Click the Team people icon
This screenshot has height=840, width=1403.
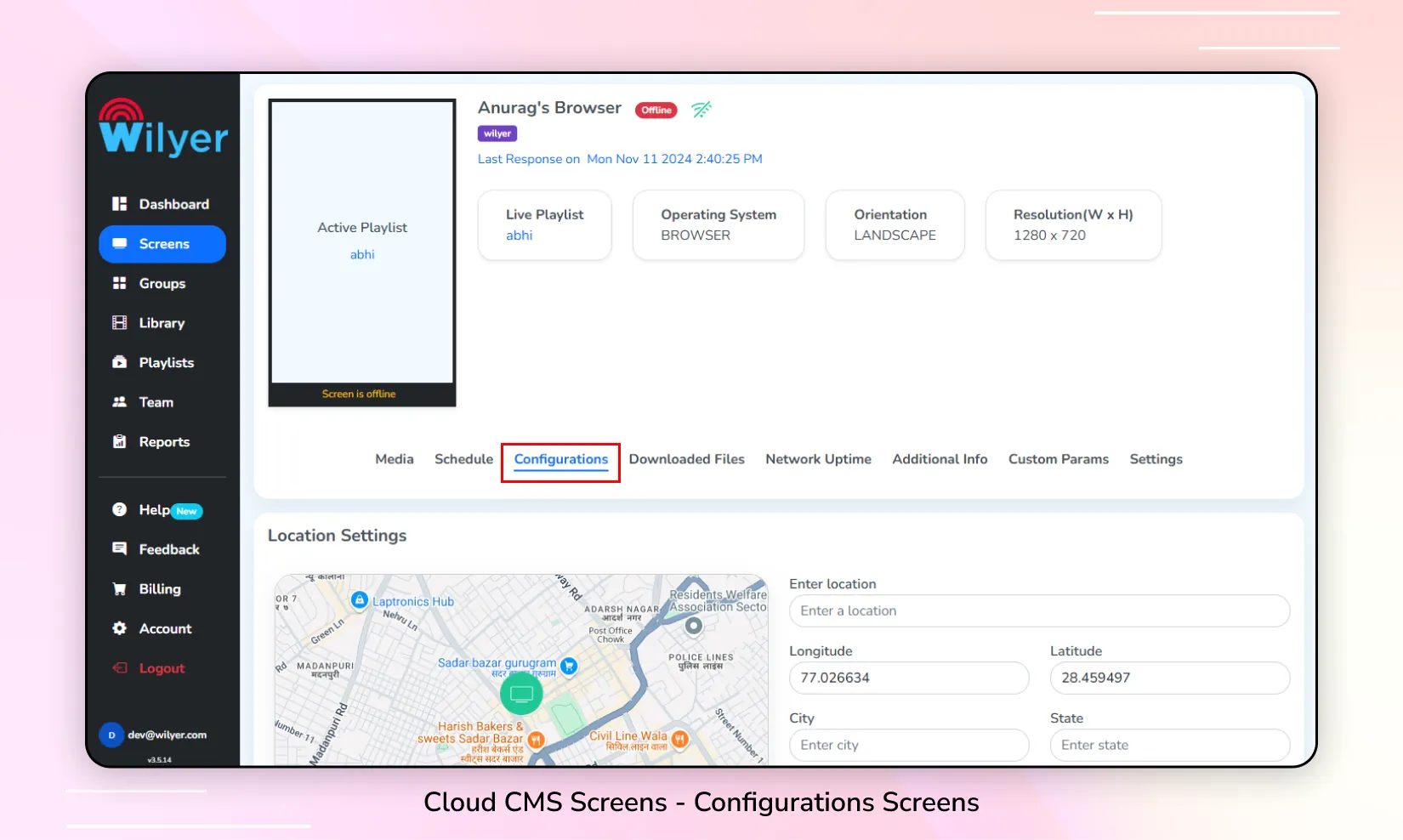120,402
